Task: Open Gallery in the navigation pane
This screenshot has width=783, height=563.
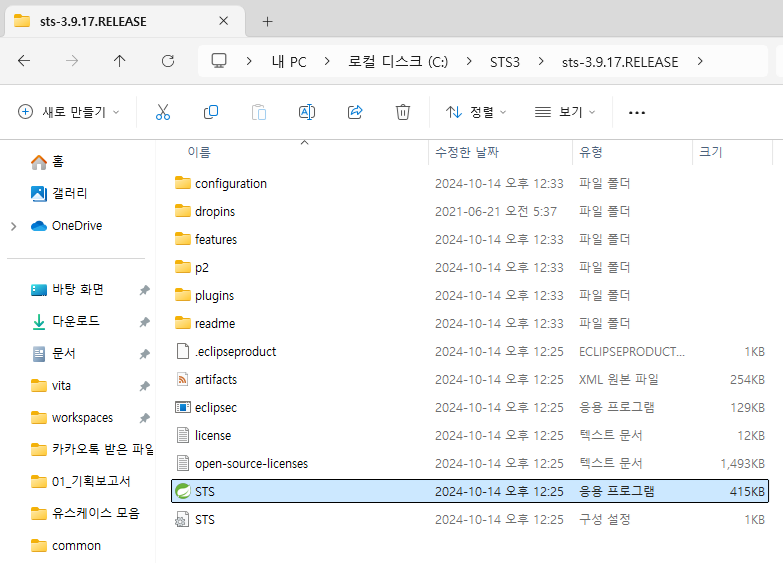Action: (x=59, y=194)
